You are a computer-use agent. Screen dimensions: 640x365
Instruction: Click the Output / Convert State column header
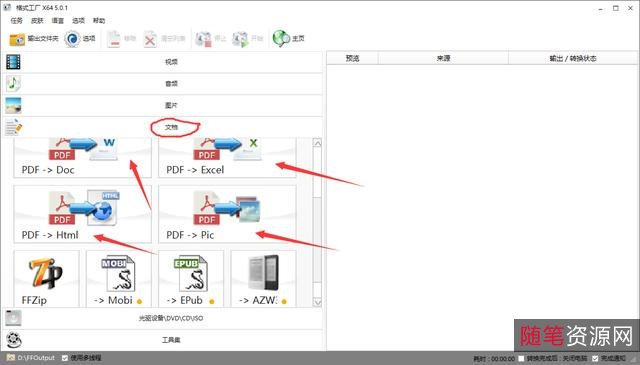coord(573,58)
